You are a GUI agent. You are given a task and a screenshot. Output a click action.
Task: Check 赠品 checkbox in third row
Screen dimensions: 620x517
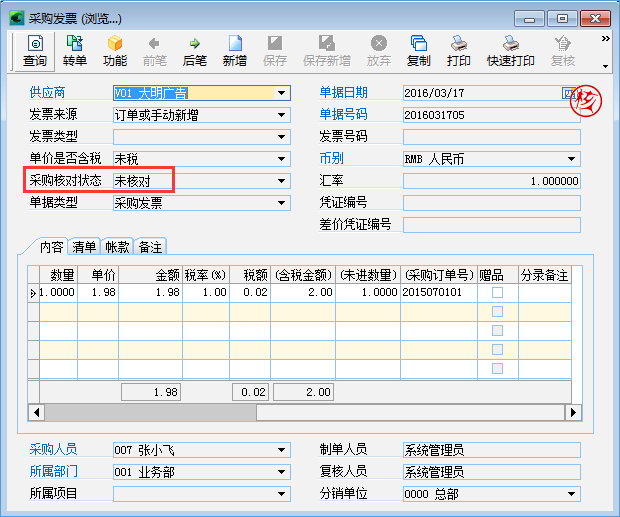click(x=497, y=331)
